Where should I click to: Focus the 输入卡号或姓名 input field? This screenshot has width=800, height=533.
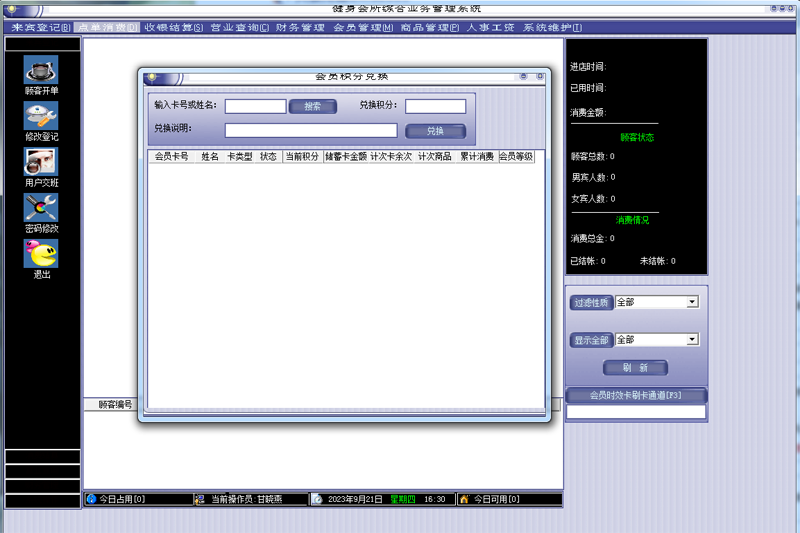coord(255,106)
